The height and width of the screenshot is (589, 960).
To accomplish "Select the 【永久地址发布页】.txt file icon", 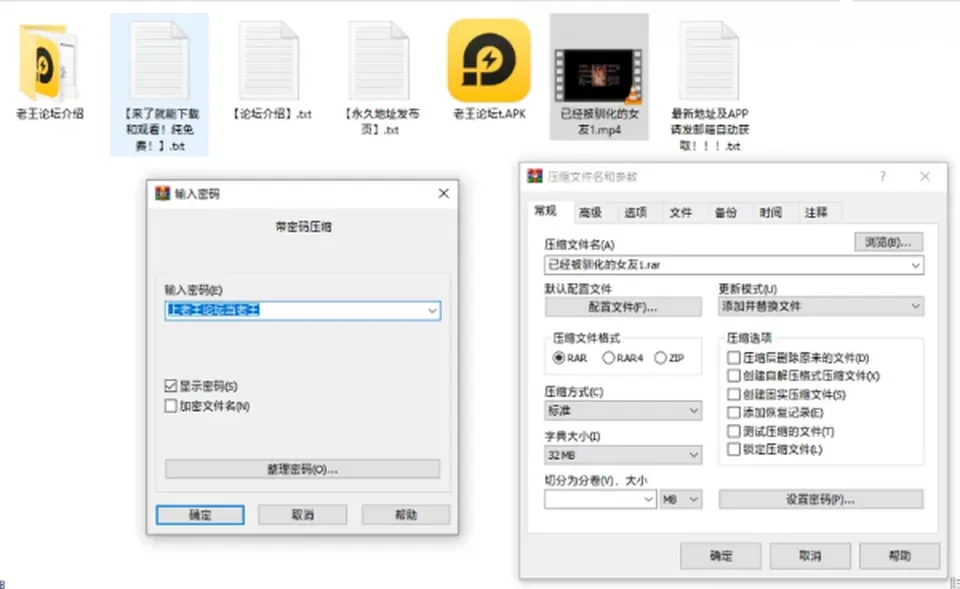I will [380, 61].
